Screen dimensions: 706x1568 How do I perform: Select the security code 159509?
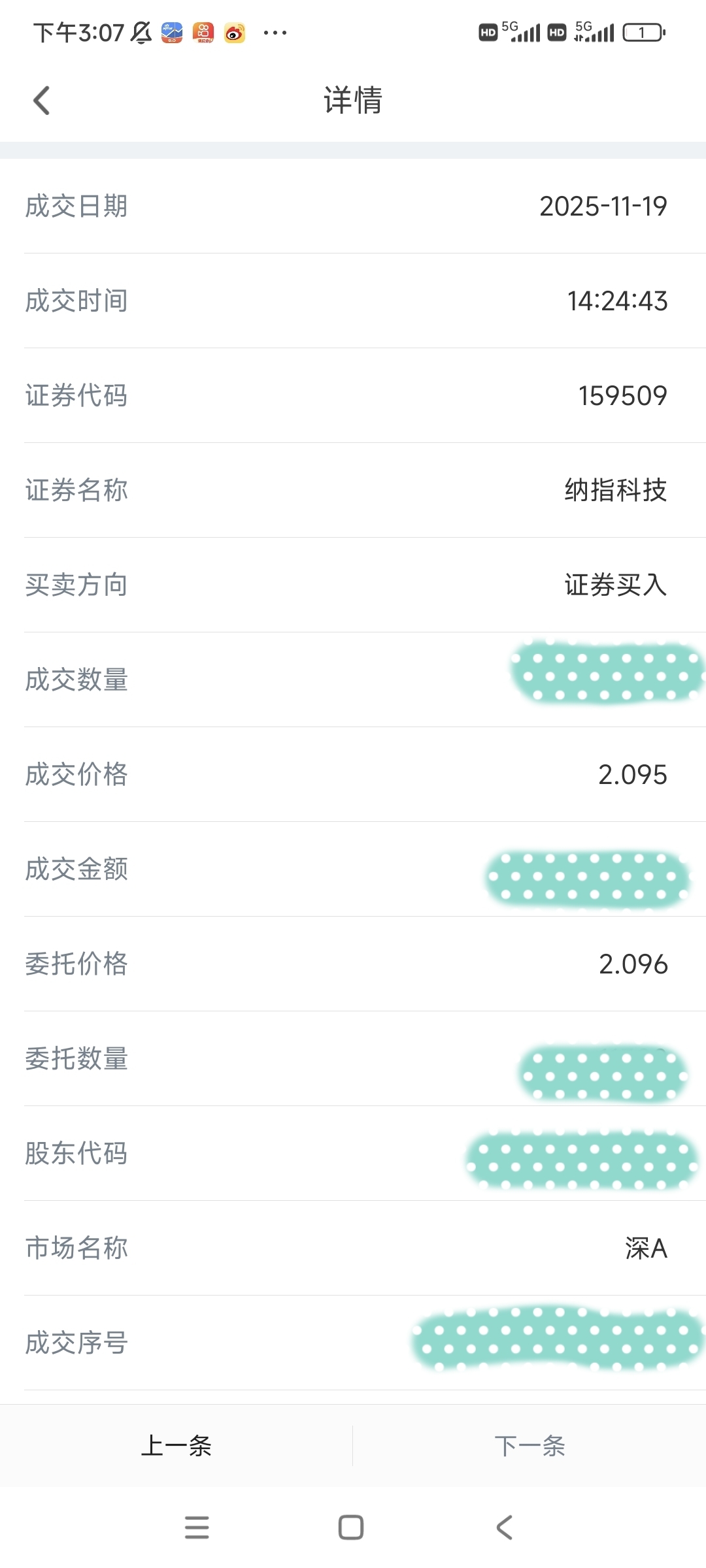(x=622, y=396)
